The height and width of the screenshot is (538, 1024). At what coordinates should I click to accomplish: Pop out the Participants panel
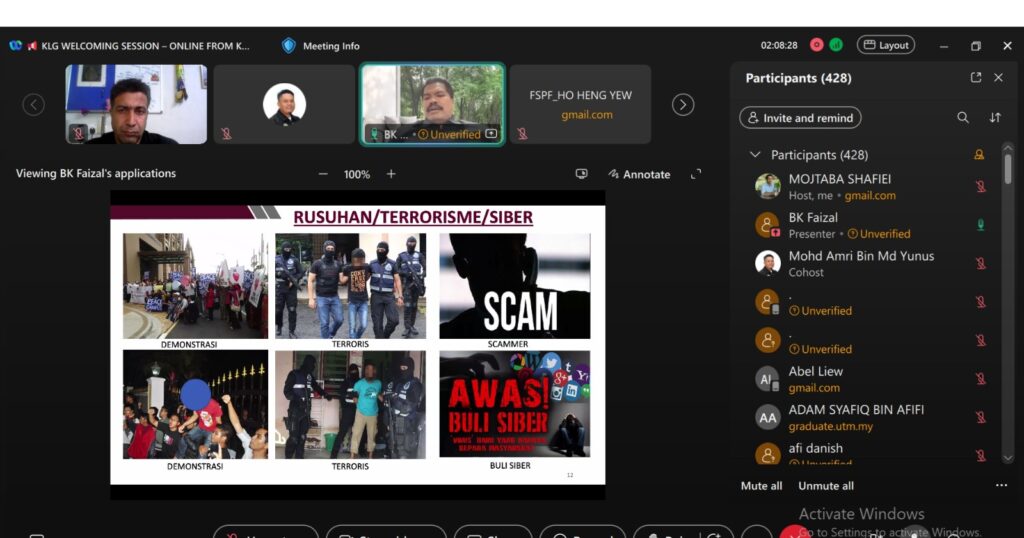976,78
